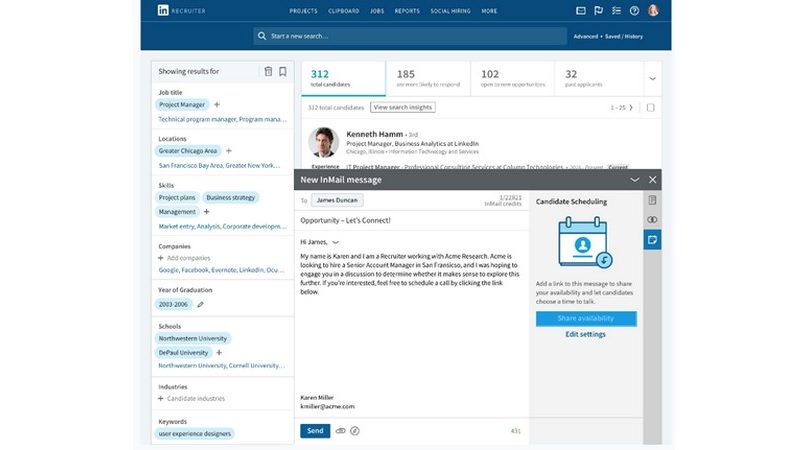Select the 102 open to new opportunities tab
The width and height of the screenshot is (800, 450).
click(x=512, y=78)
